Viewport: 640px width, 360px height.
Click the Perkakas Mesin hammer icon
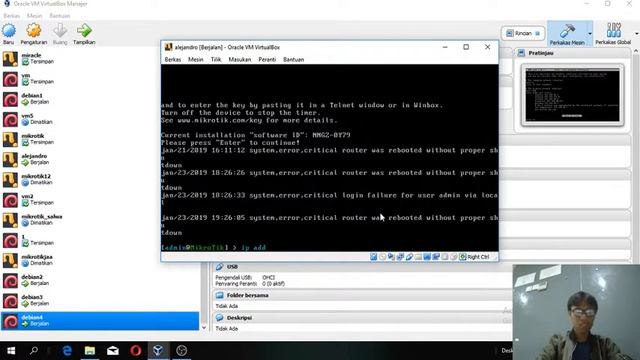point(567,30)
